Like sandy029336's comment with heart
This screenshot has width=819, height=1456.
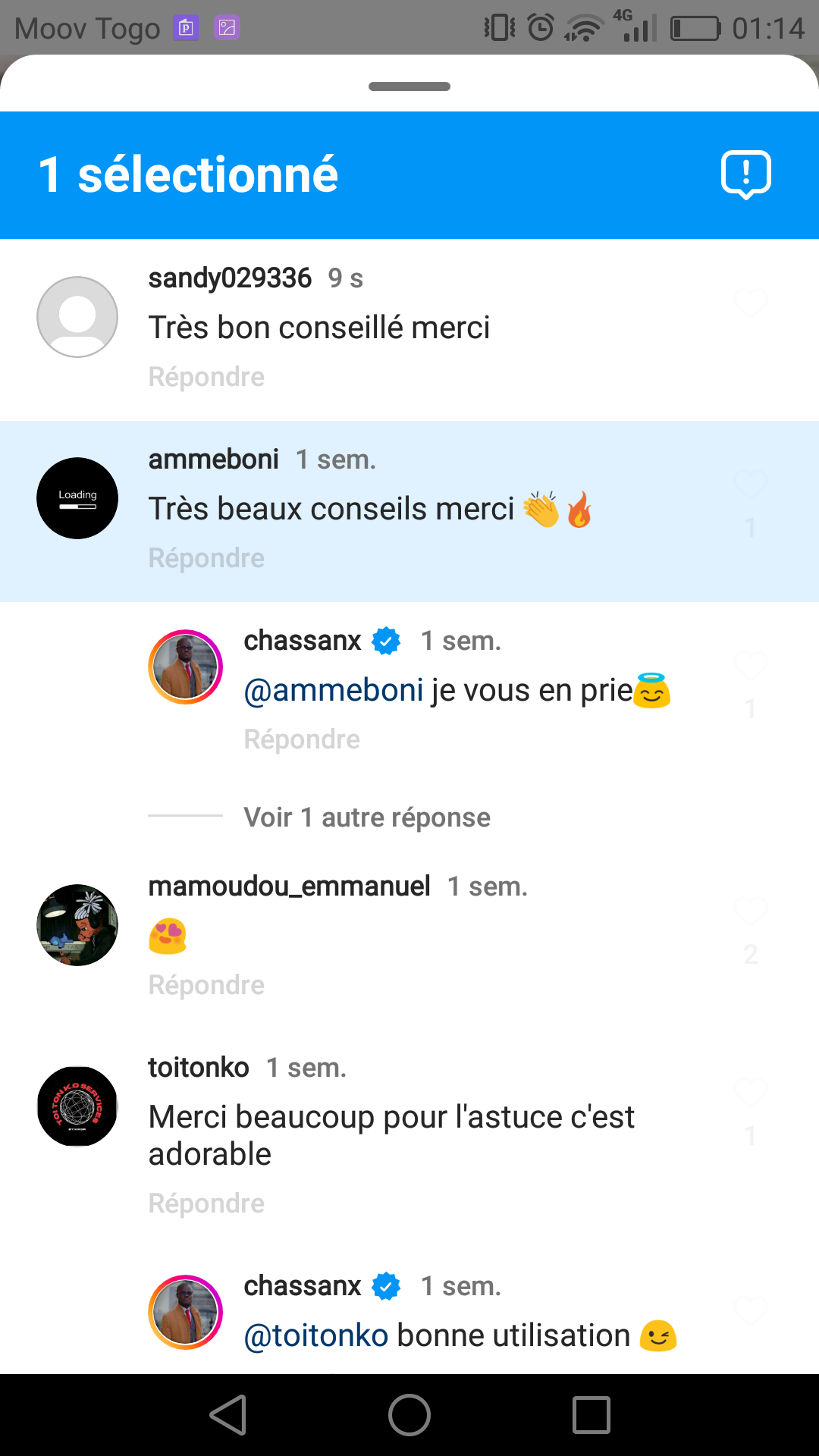pos(751,303)
